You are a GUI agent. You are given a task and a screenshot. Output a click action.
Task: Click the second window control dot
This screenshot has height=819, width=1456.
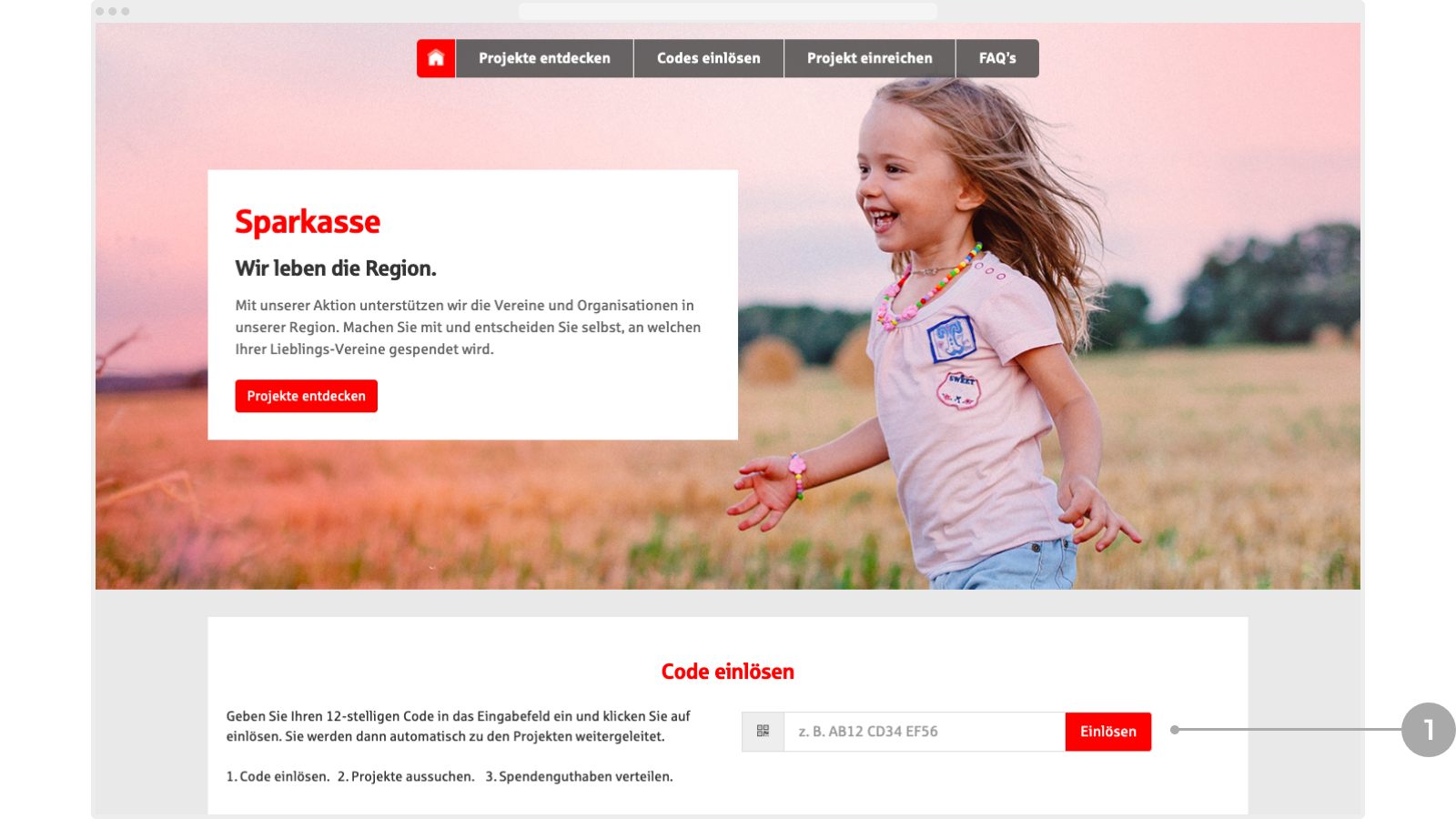pos(113,11)
